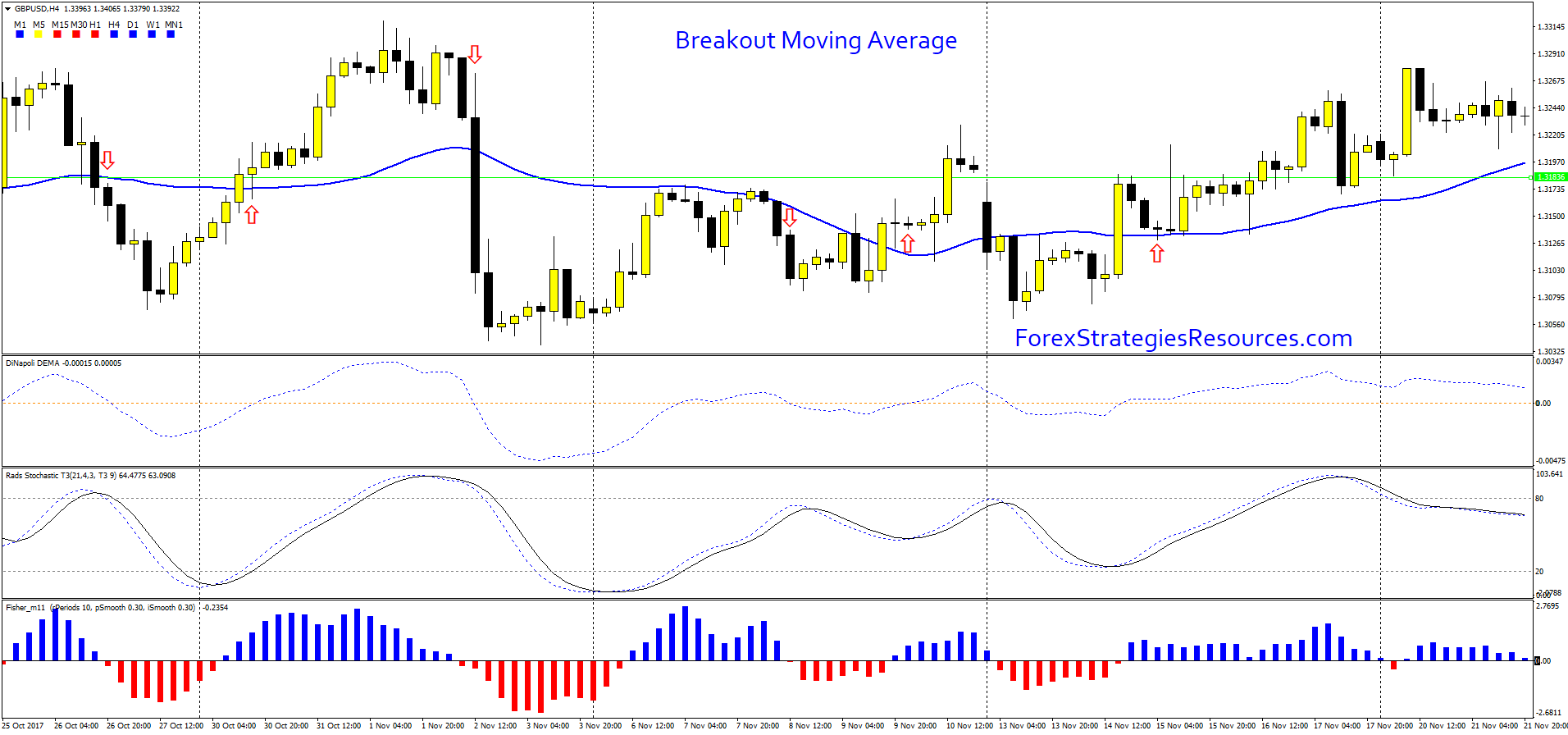Click DEMA scale value 0.00347
The image size is (1568, 735).
click(x=1549, y=362)
